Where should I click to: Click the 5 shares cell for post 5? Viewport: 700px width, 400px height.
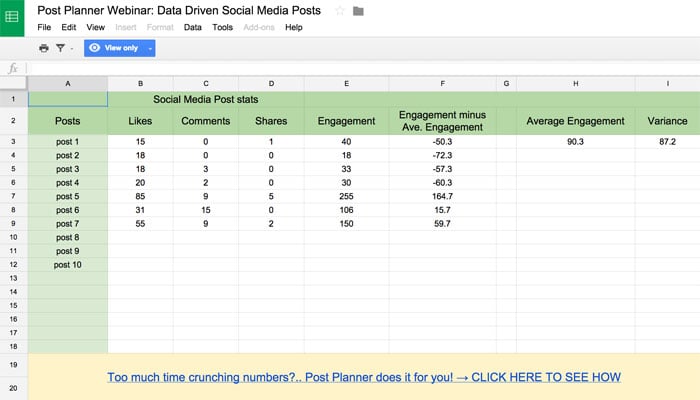click(x=271, y=196)
